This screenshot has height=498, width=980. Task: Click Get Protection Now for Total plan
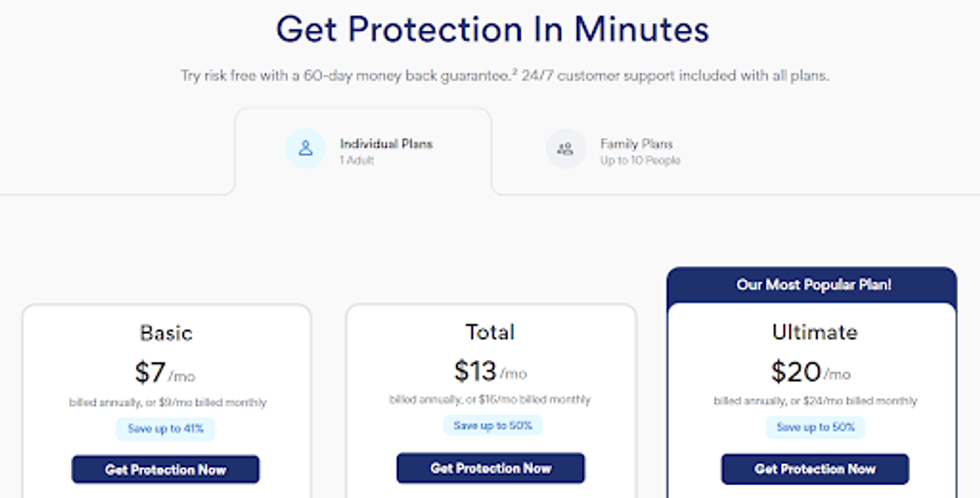pos(490,468)
